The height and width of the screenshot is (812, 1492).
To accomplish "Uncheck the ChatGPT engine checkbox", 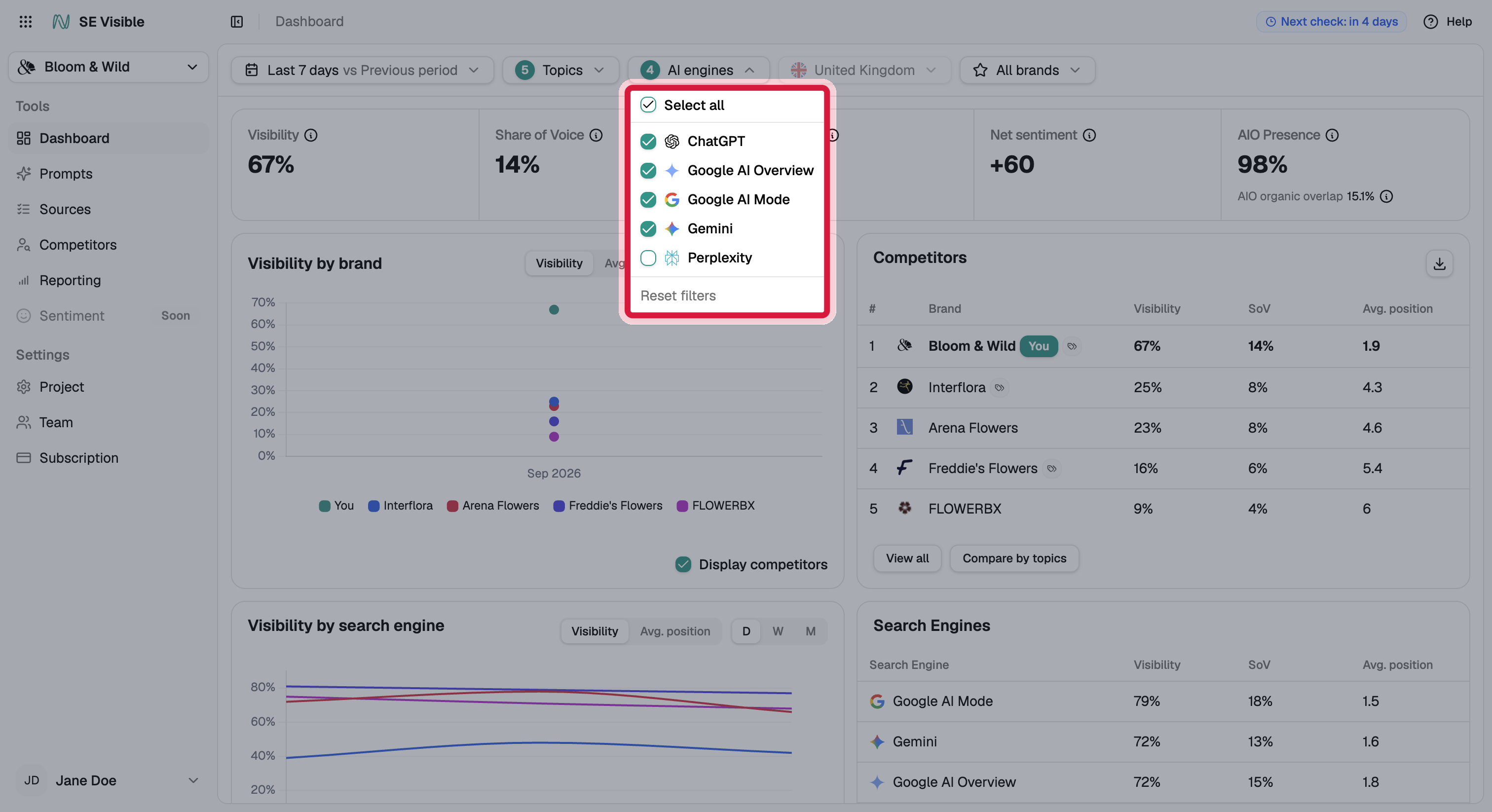I will (648, 141).
